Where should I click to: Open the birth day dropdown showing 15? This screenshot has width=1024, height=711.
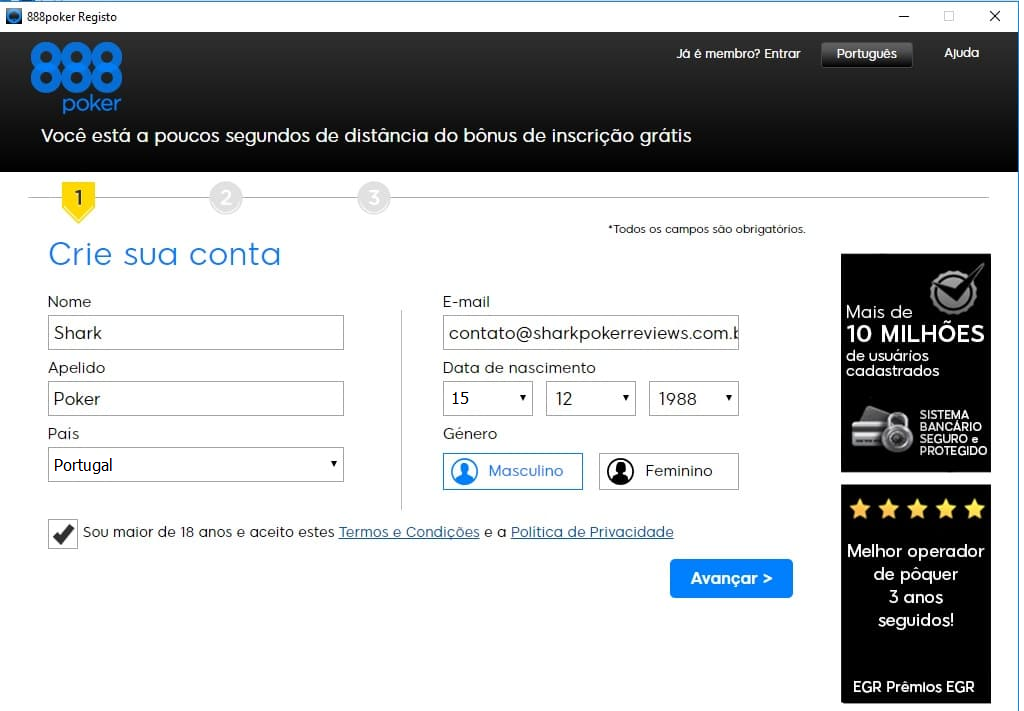point(488,398)
